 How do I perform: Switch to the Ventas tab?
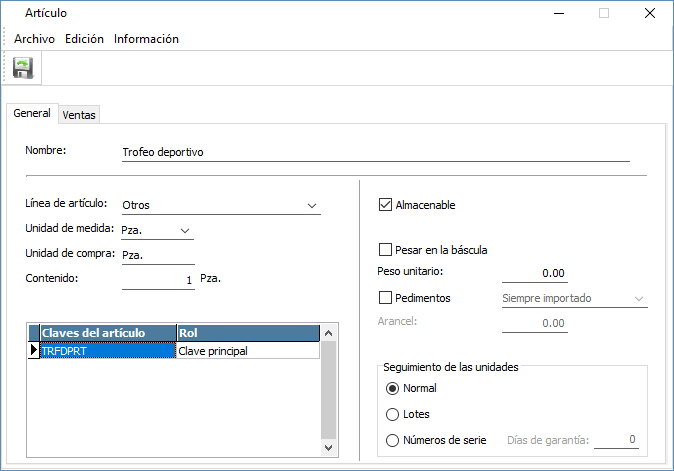(x=79, y=115)
